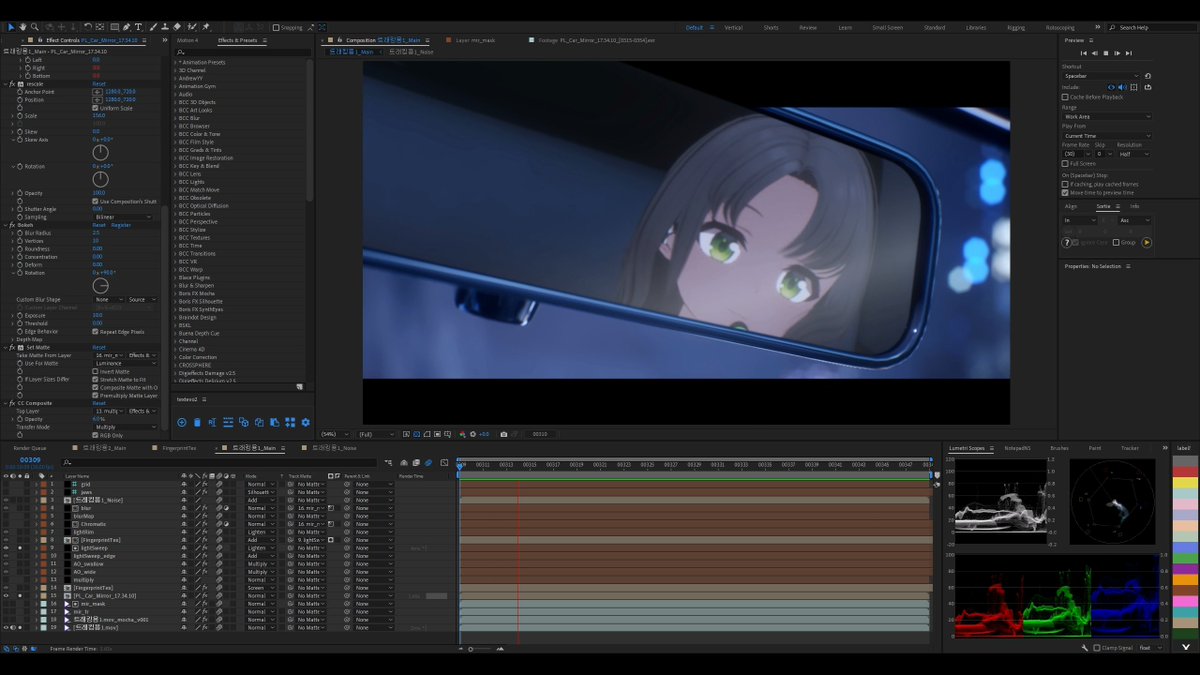Enable Full Screen checkbox in Preview
The image size is (1200, 675).
1065,163
